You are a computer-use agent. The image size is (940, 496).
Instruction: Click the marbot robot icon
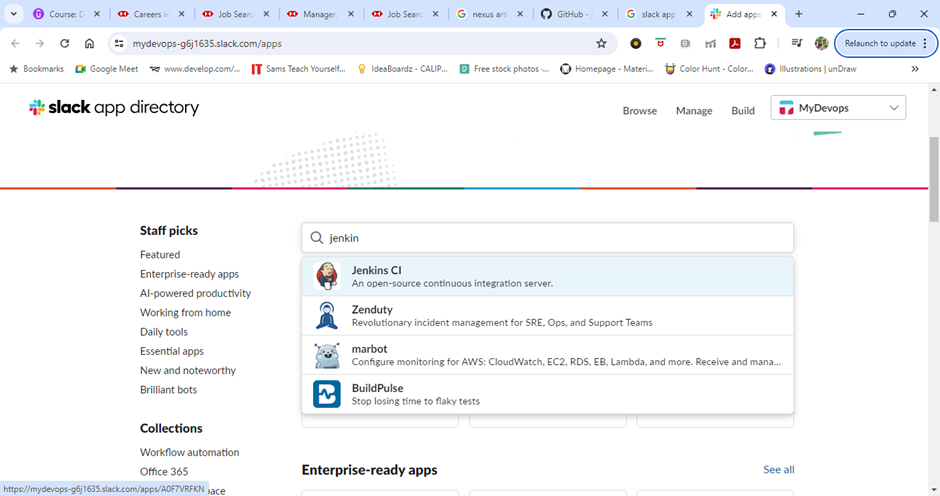(327, 355)
